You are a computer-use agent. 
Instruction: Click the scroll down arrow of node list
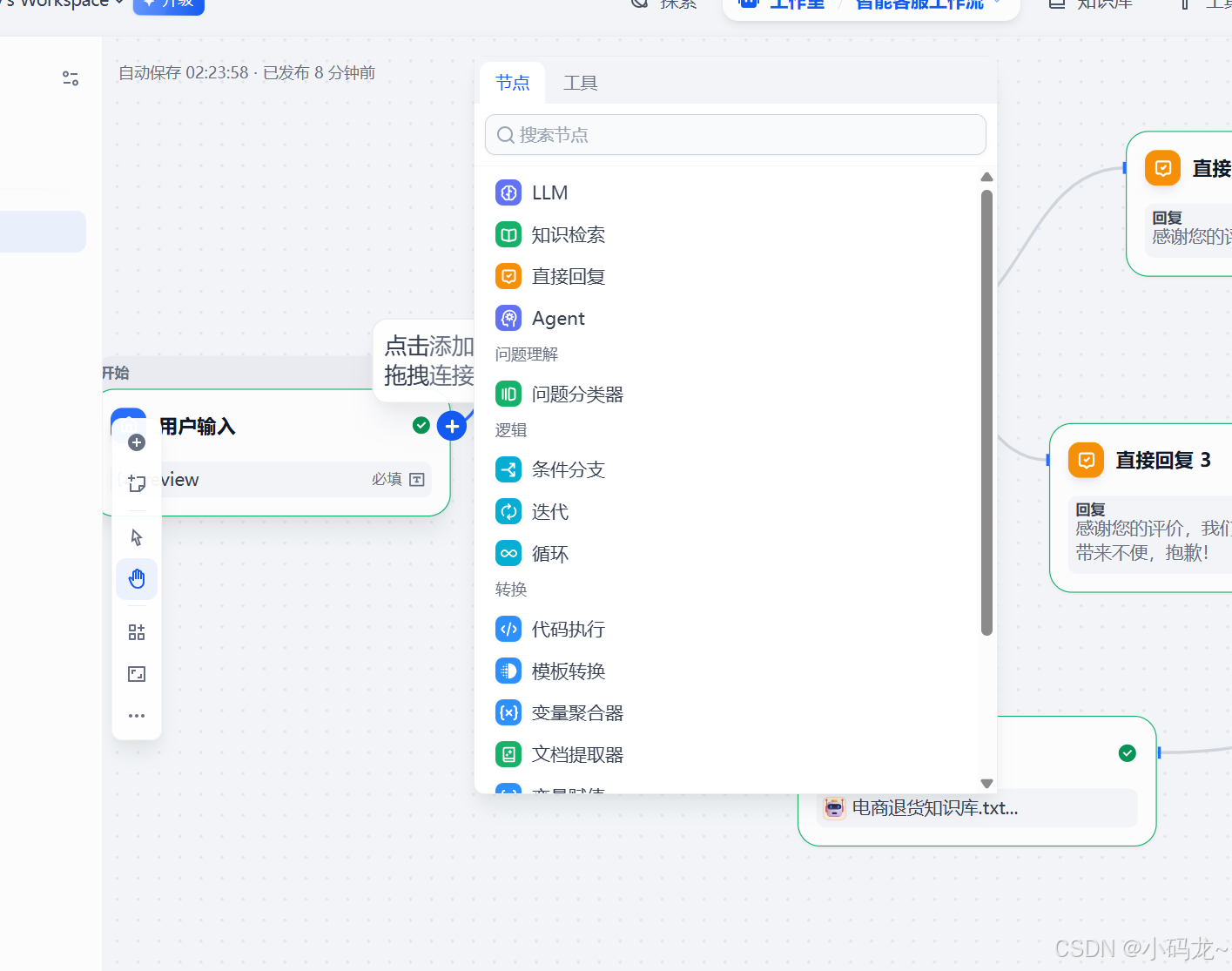[x=986, y=783]
